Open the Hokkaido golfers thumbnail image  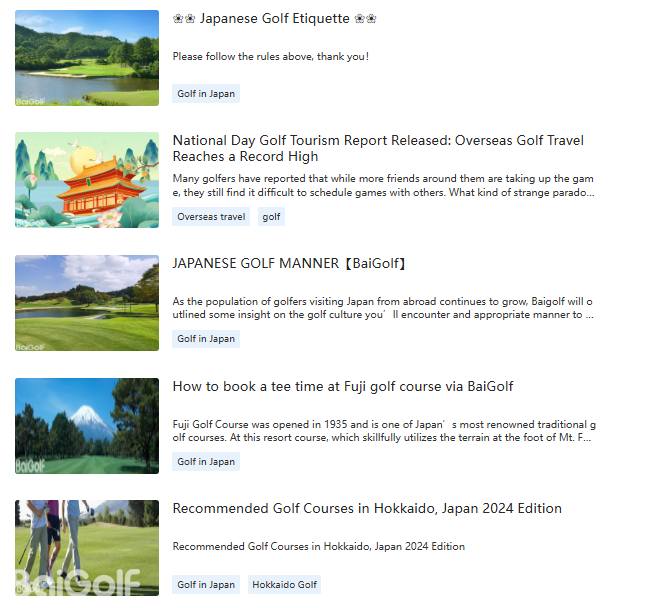pos(87,548)
